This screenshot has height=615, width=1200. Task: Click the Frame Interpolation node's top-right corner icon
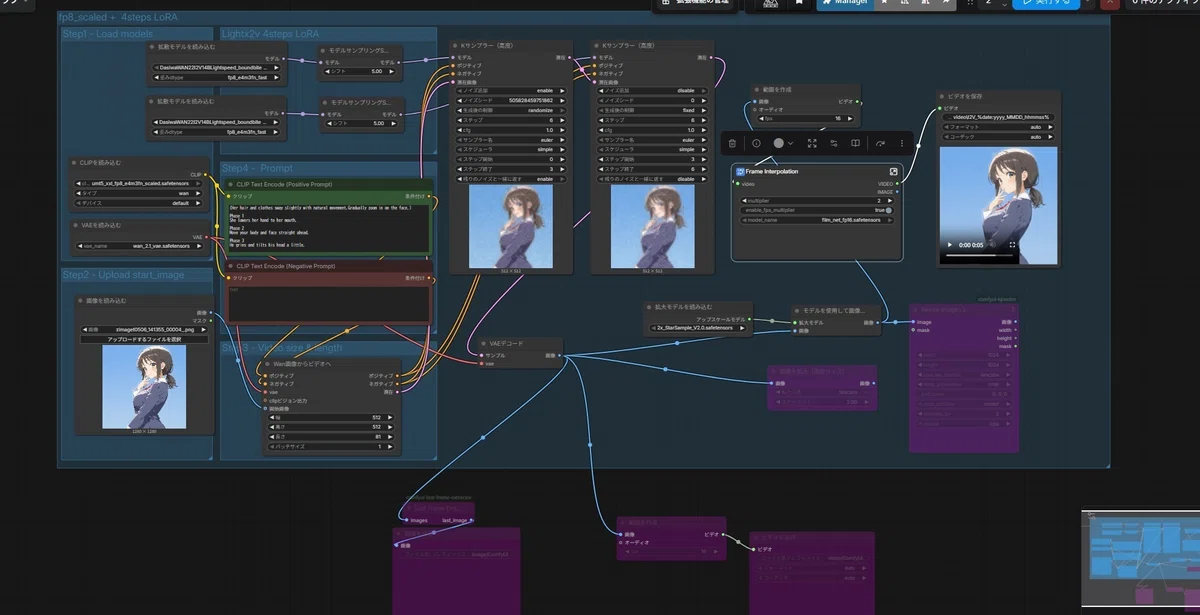point(893,172)
